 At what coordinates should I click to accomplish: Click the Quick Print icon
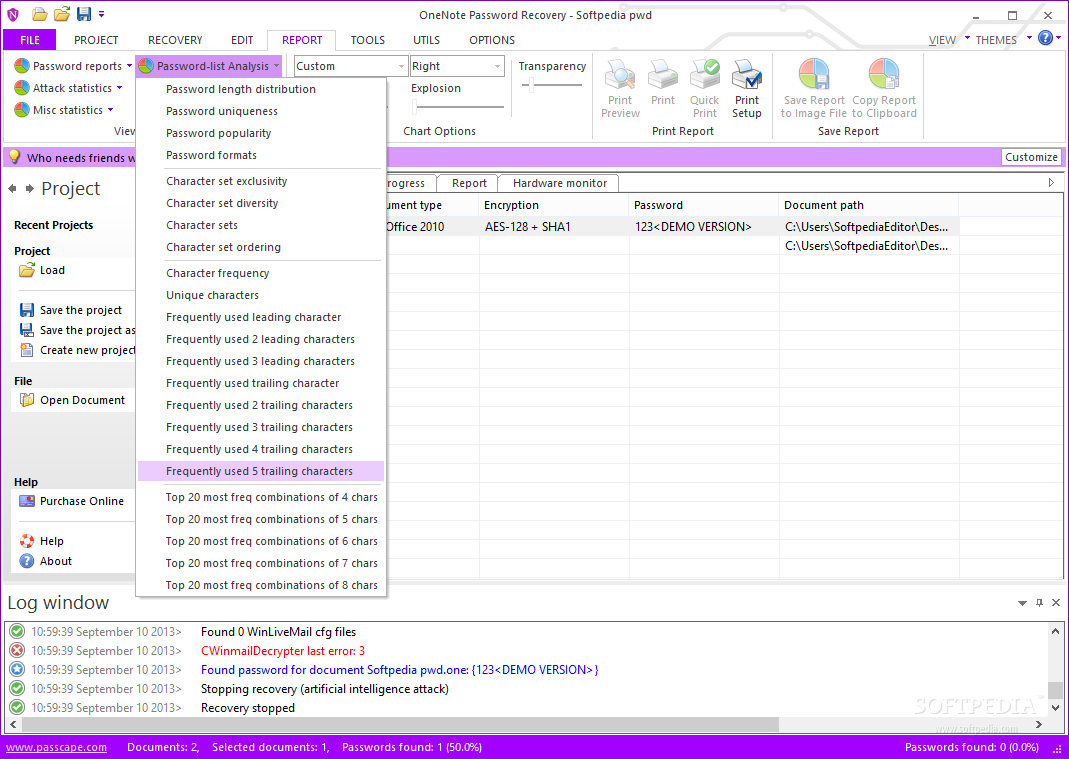click(x=705, y=74)
